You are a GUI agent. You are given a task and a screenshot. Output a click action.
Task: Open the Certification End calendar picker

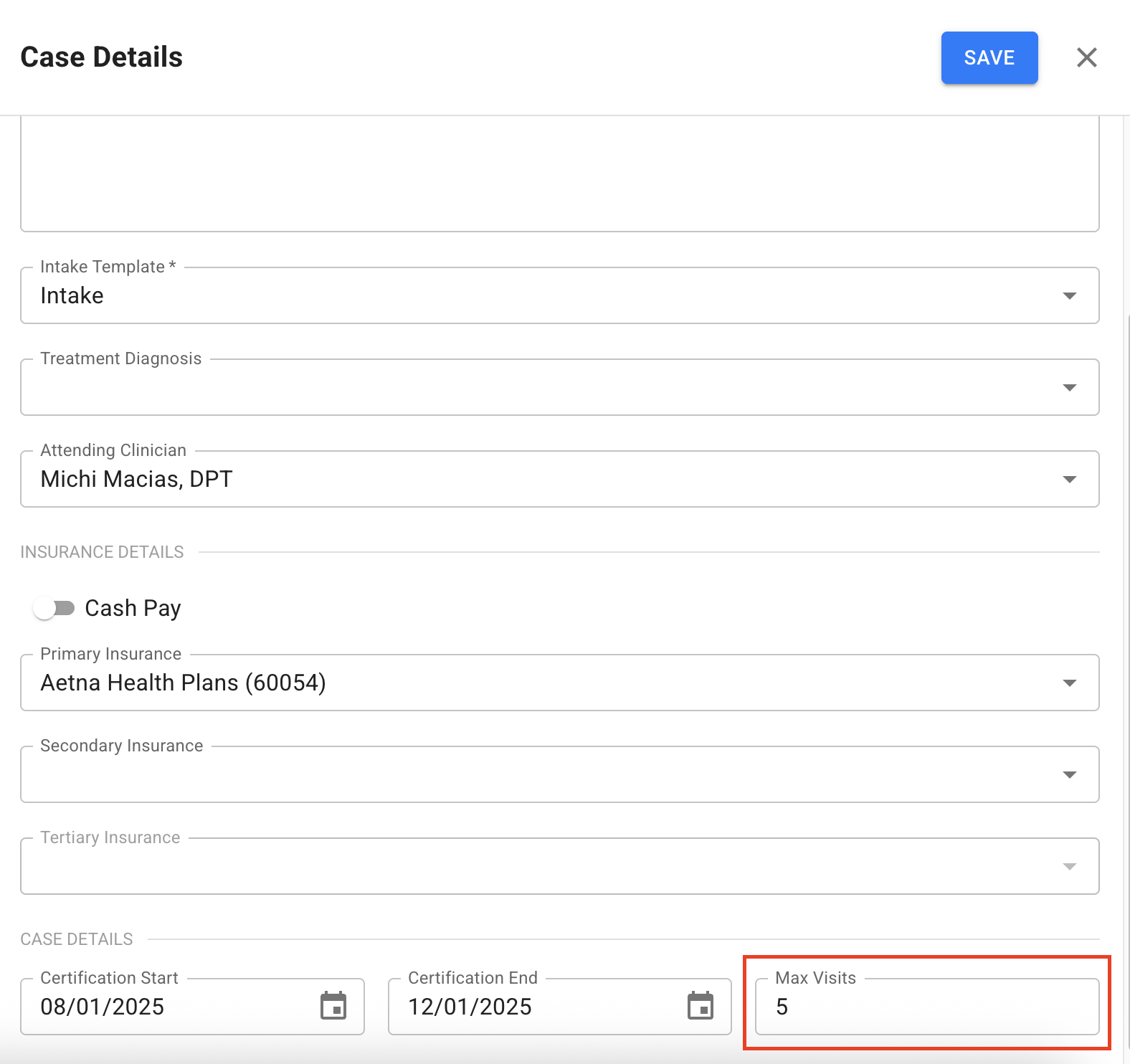[x=701, y=1006]
